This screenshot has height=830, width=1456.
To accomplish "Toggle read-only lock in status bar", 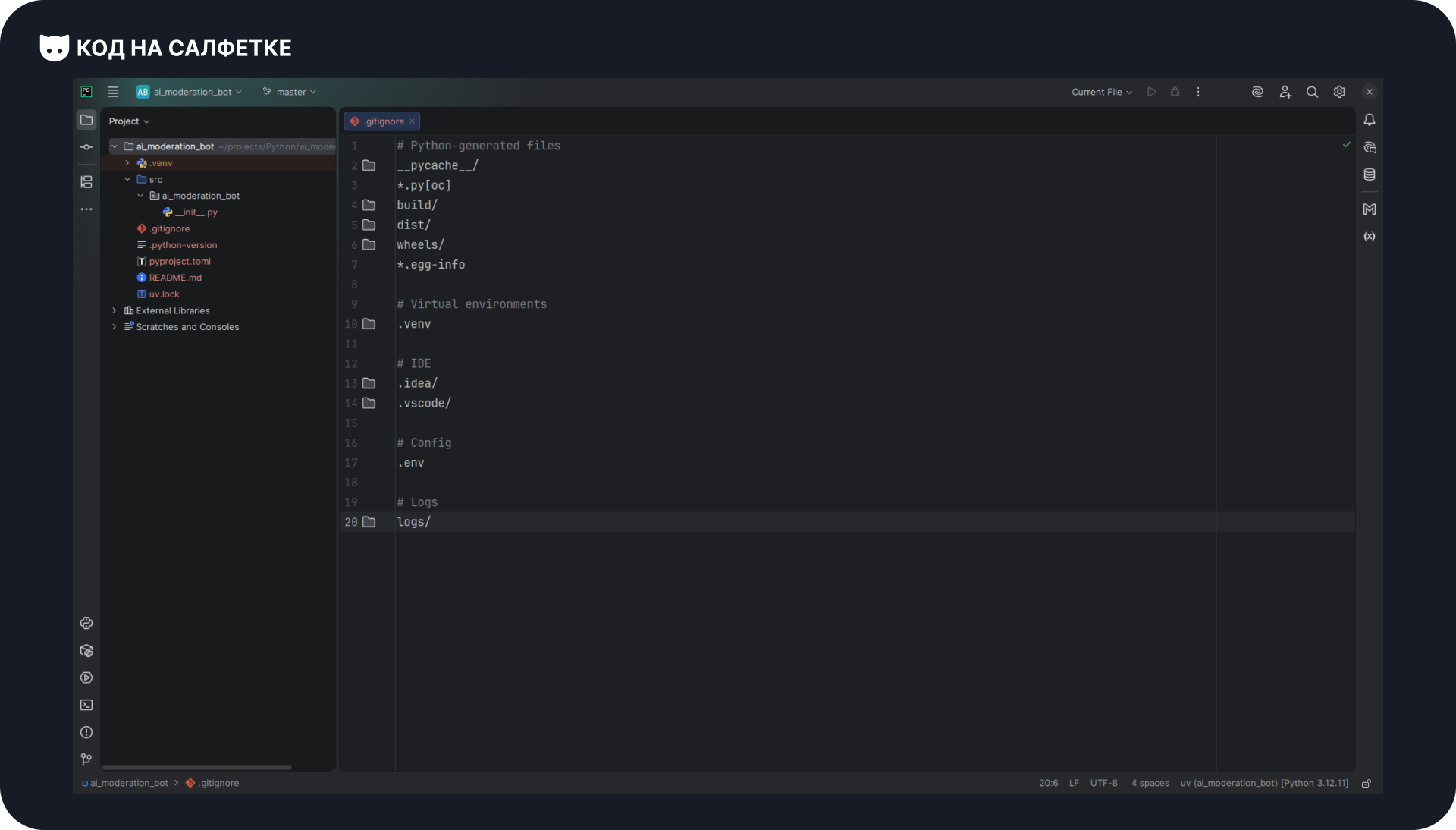I will point(1367,784).
